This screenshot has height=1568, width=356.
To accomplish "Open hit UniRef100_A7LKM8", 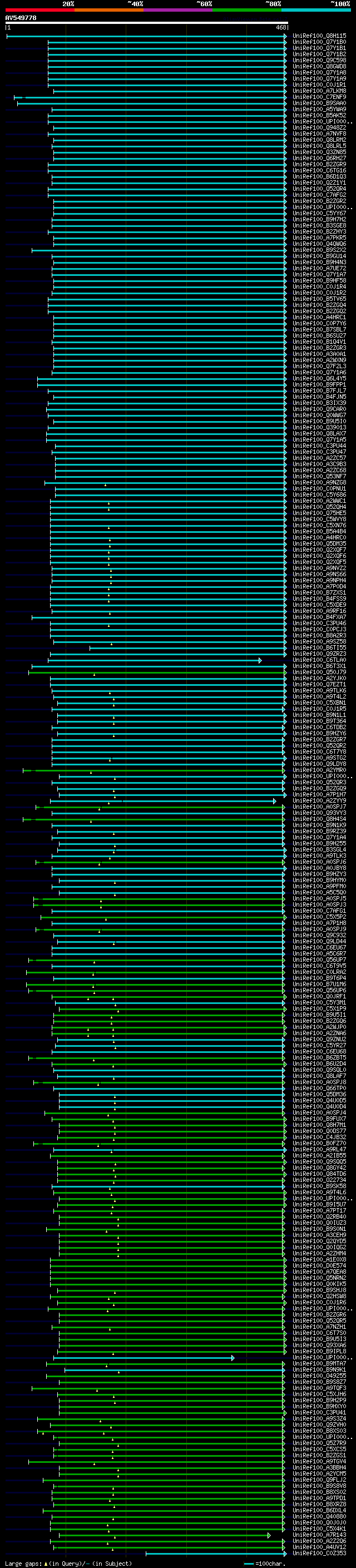I will (319, 91).
